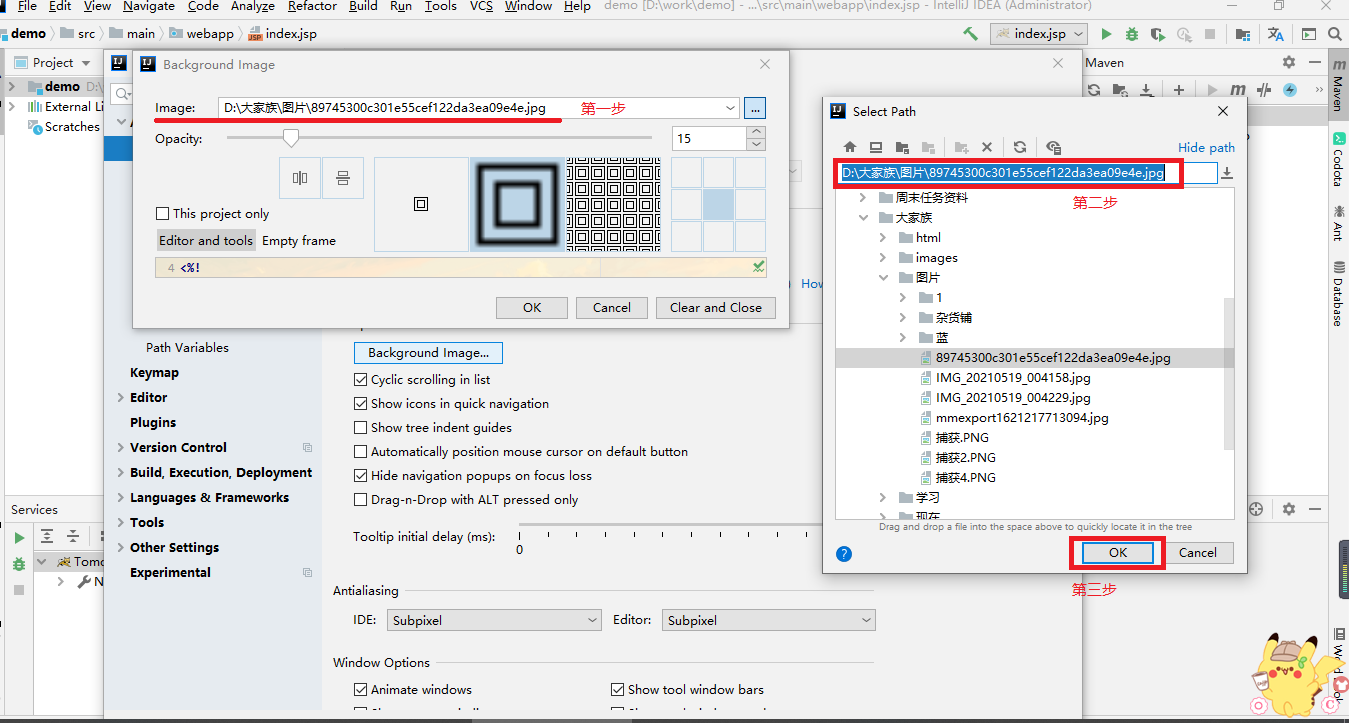Open Search Everywhere magnifier icon
The width and height of the screenshot is (1349, 723).
coord(1335,33)
